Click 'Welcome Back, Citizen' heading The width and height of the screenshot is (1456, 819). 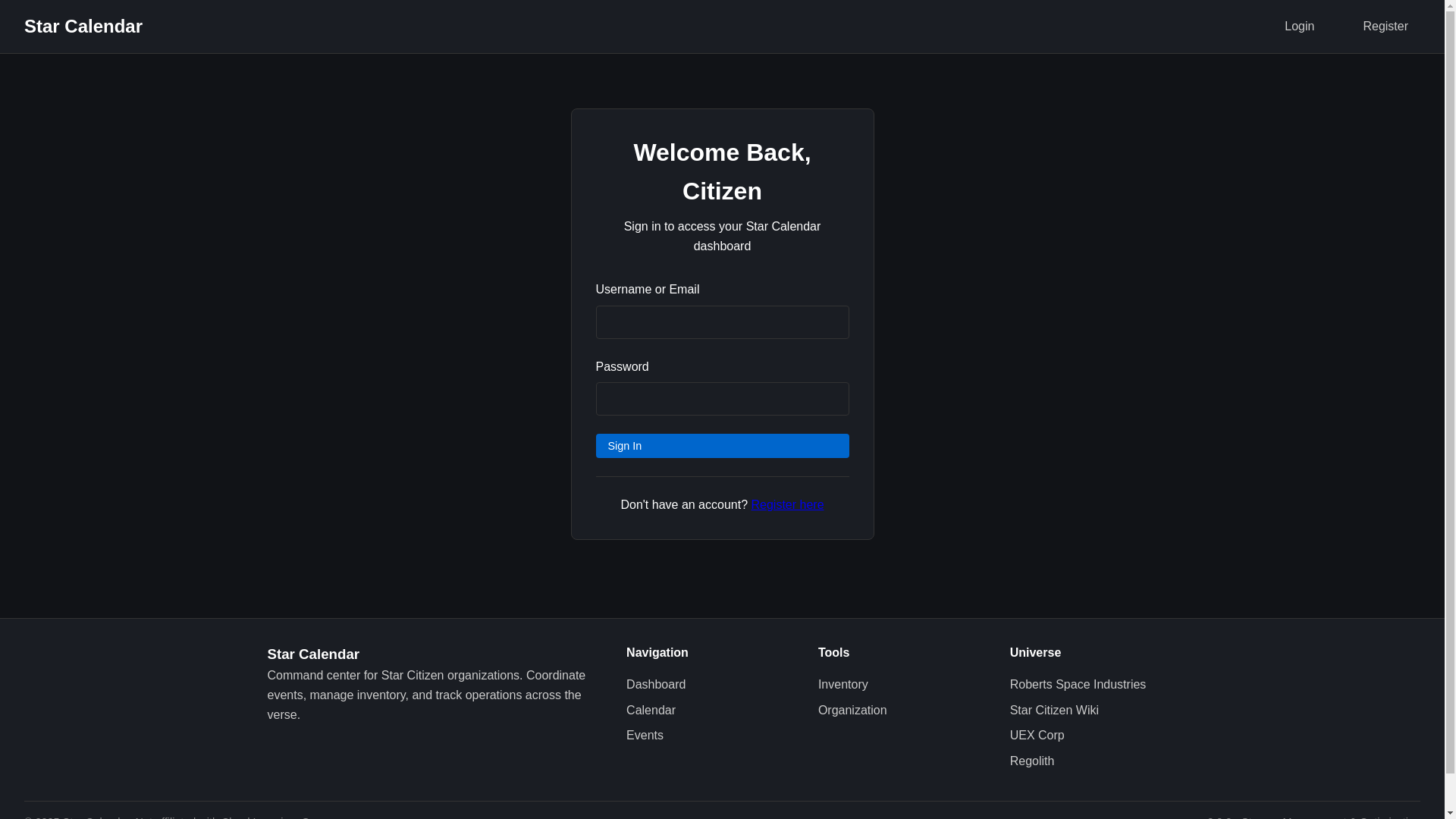coord(722,171)
